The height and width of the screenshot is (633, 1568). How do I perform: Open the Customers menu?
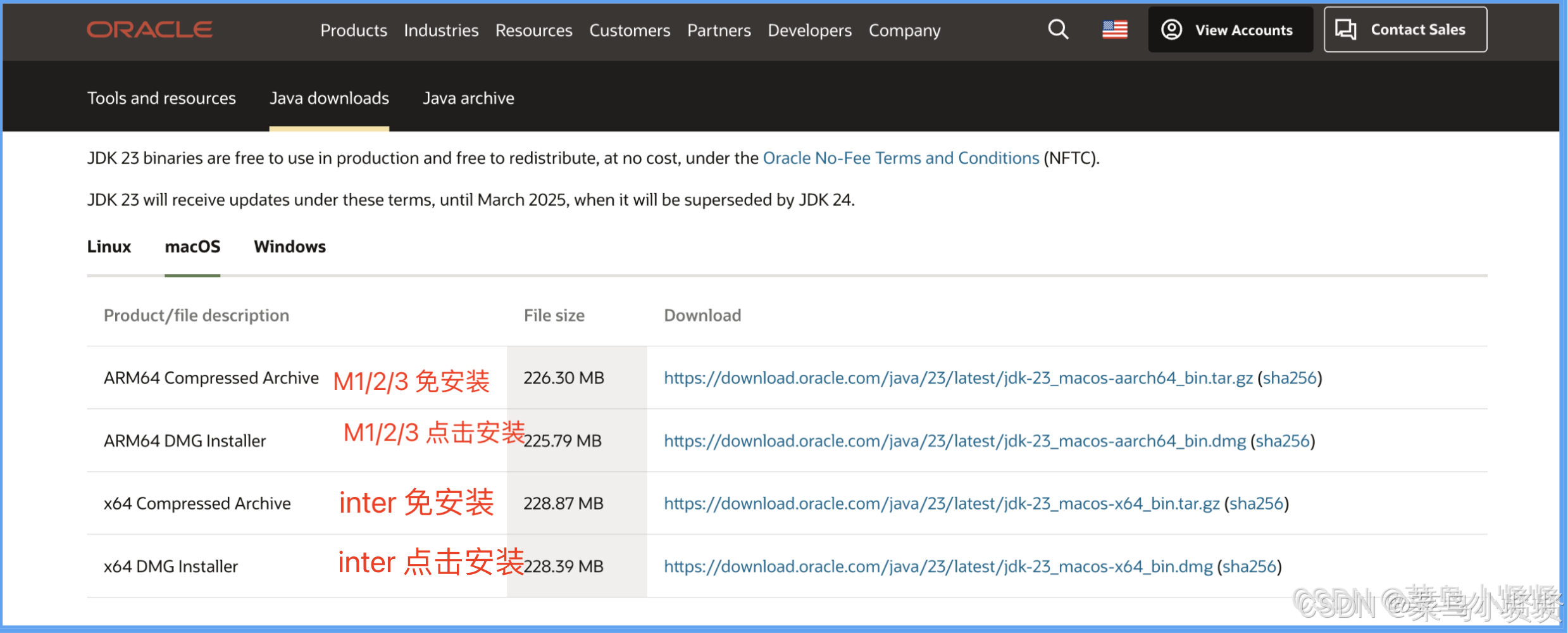pyautogui.click(x=630, y=30)
